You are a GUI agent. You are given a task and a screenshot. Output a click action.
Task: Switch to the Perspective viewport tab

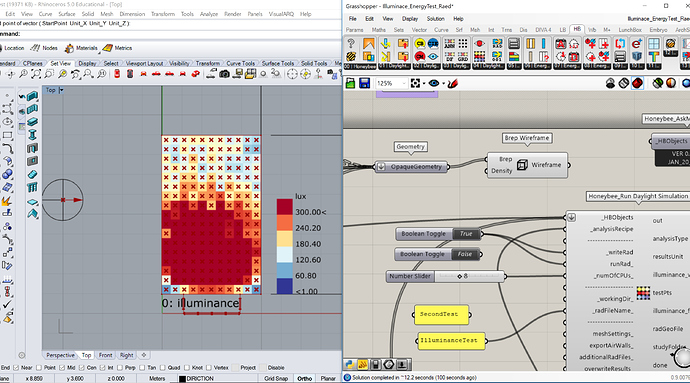(60, 355)
